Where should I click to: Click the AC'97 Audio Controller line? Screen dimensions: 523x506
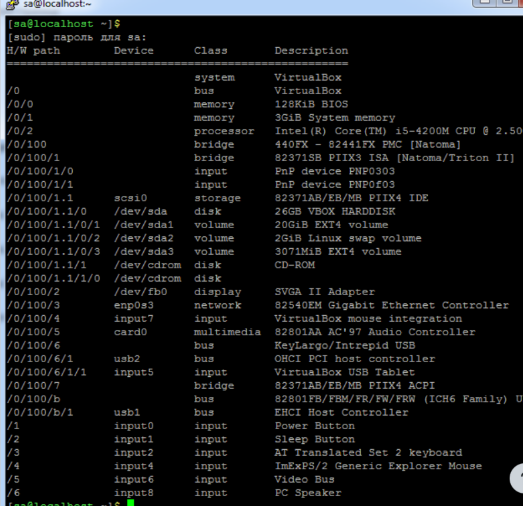[x=375, y=332]
